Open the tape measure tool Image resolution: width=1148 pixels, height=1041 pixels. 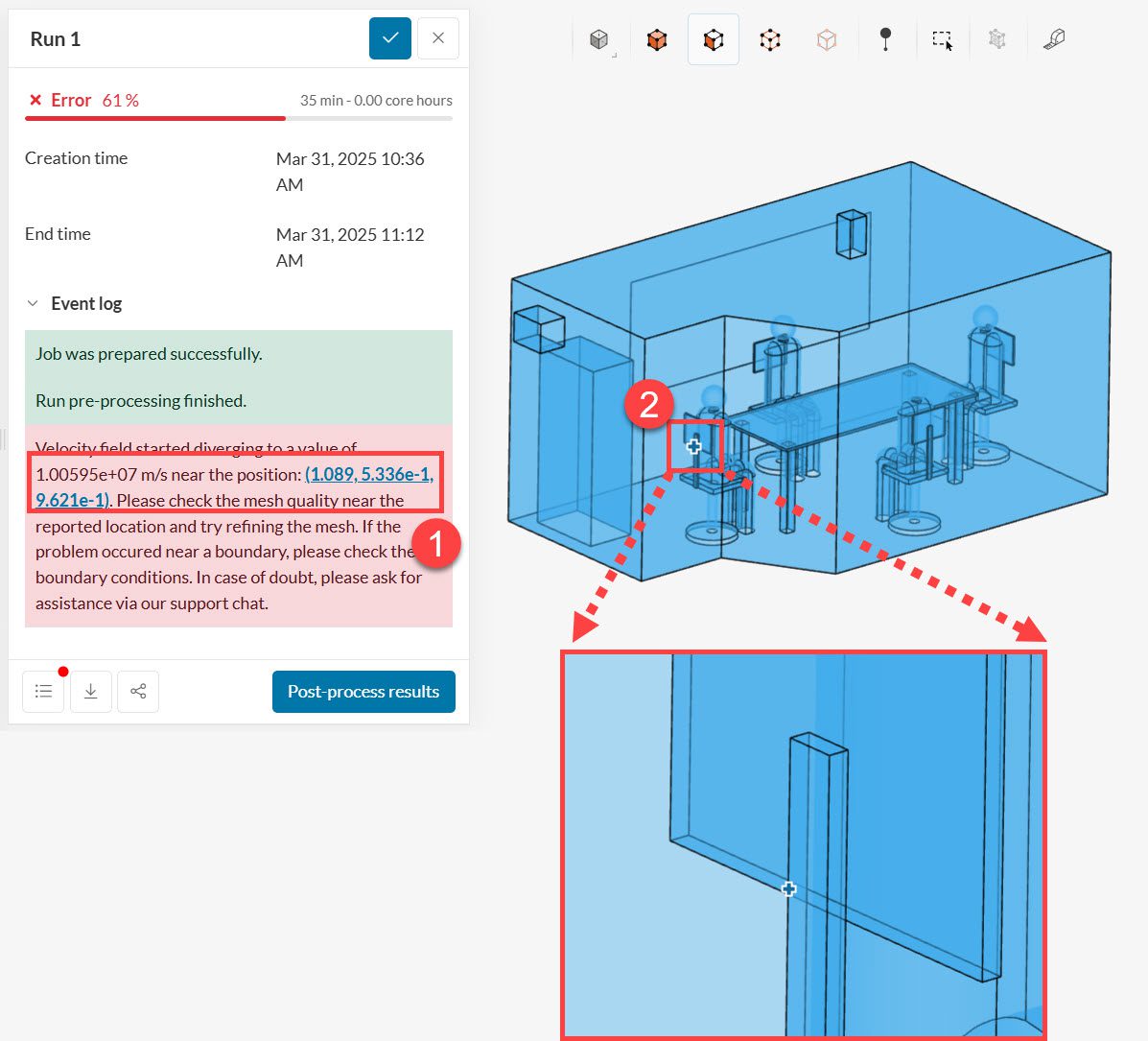[x=1054, y=40]
